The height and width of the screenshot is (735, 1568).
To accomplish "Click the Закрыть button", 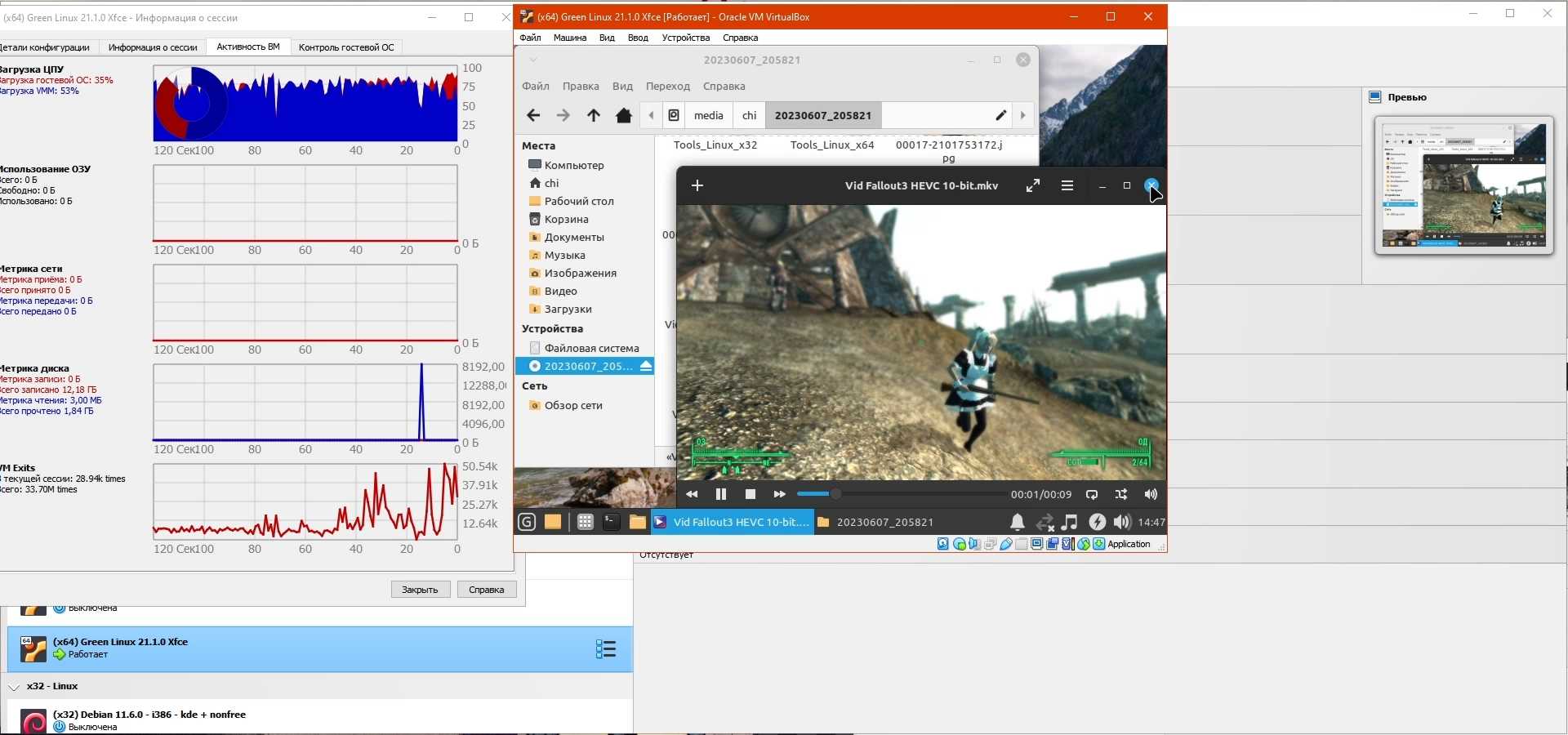I will point(420,590).
